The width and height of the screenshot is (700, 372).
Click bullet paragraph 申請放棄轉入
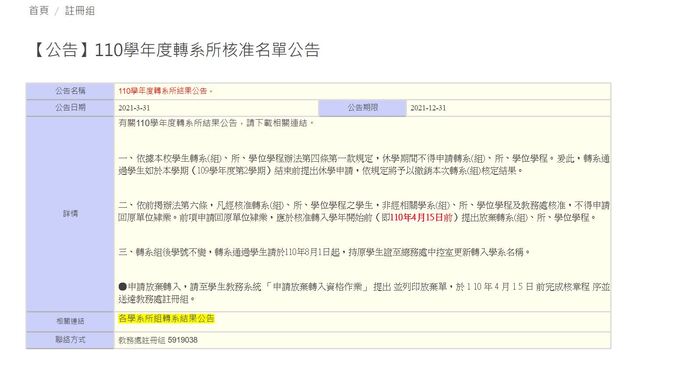[364, 293]
